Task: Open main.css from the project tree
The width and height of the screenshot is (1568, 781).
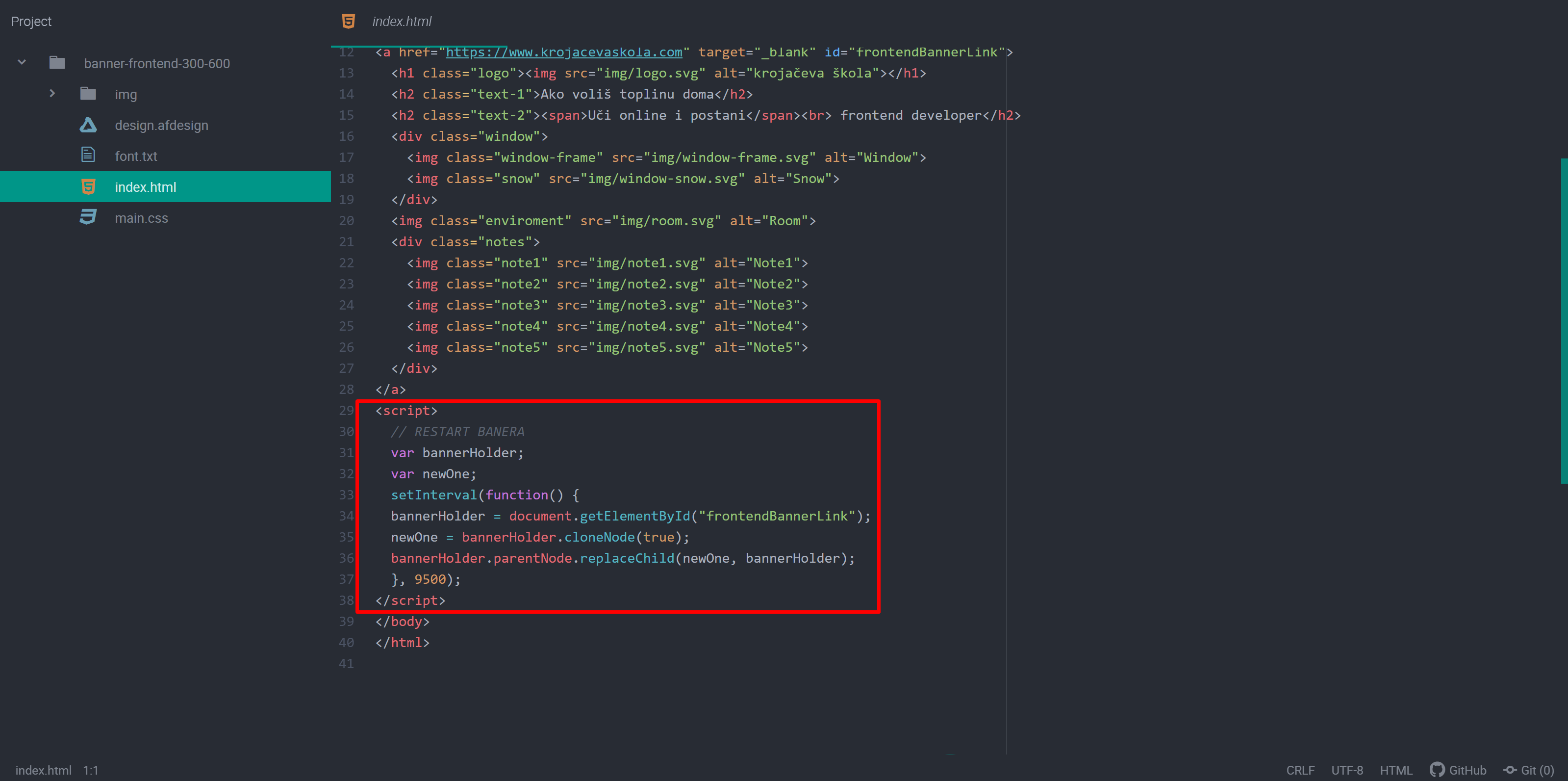Action: coord(141,218)
